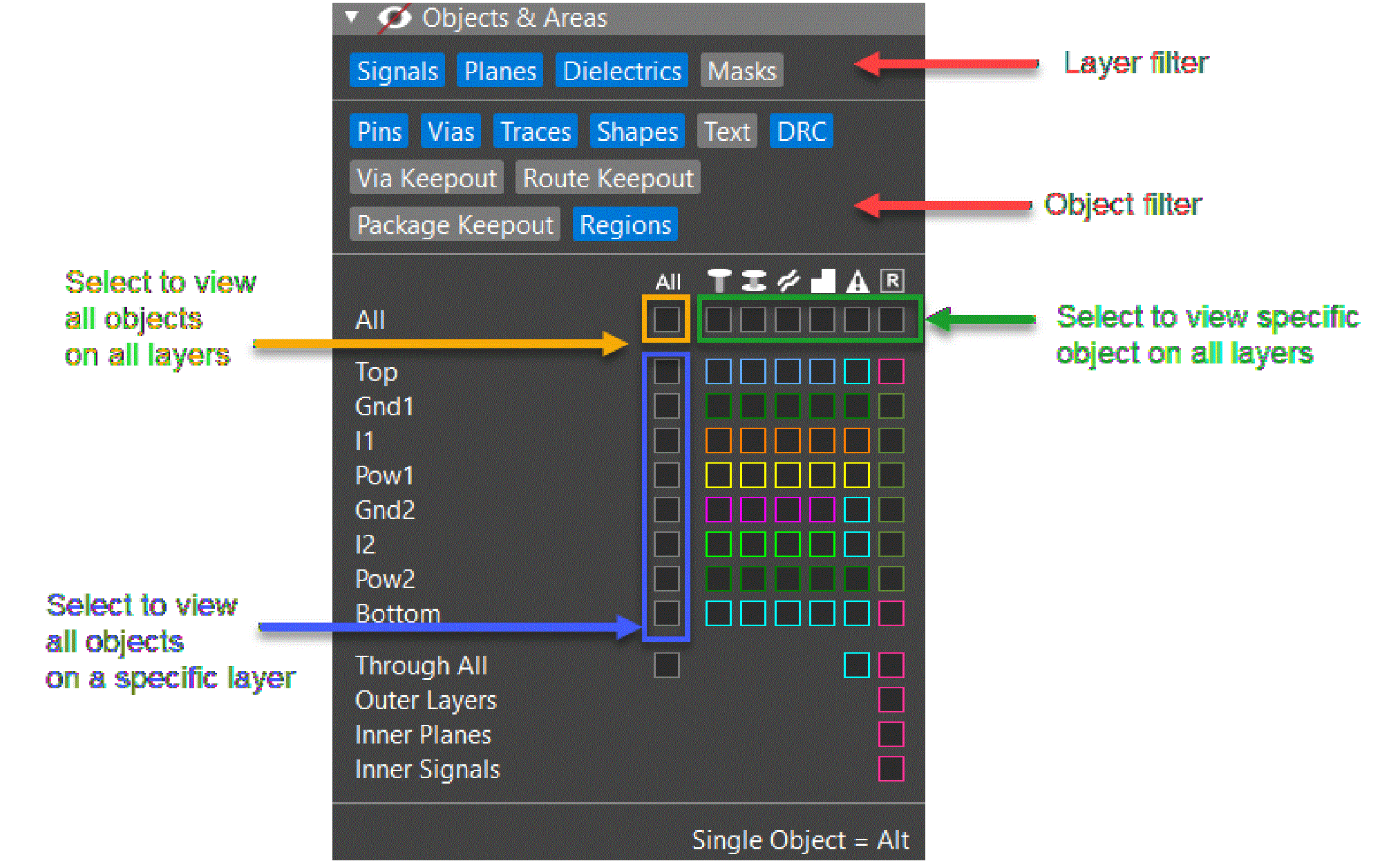The width and height of the screenshot is (1400, 861).
Task: Click the crossed-eye visibility icon in panel header
Action: (395, 17)
